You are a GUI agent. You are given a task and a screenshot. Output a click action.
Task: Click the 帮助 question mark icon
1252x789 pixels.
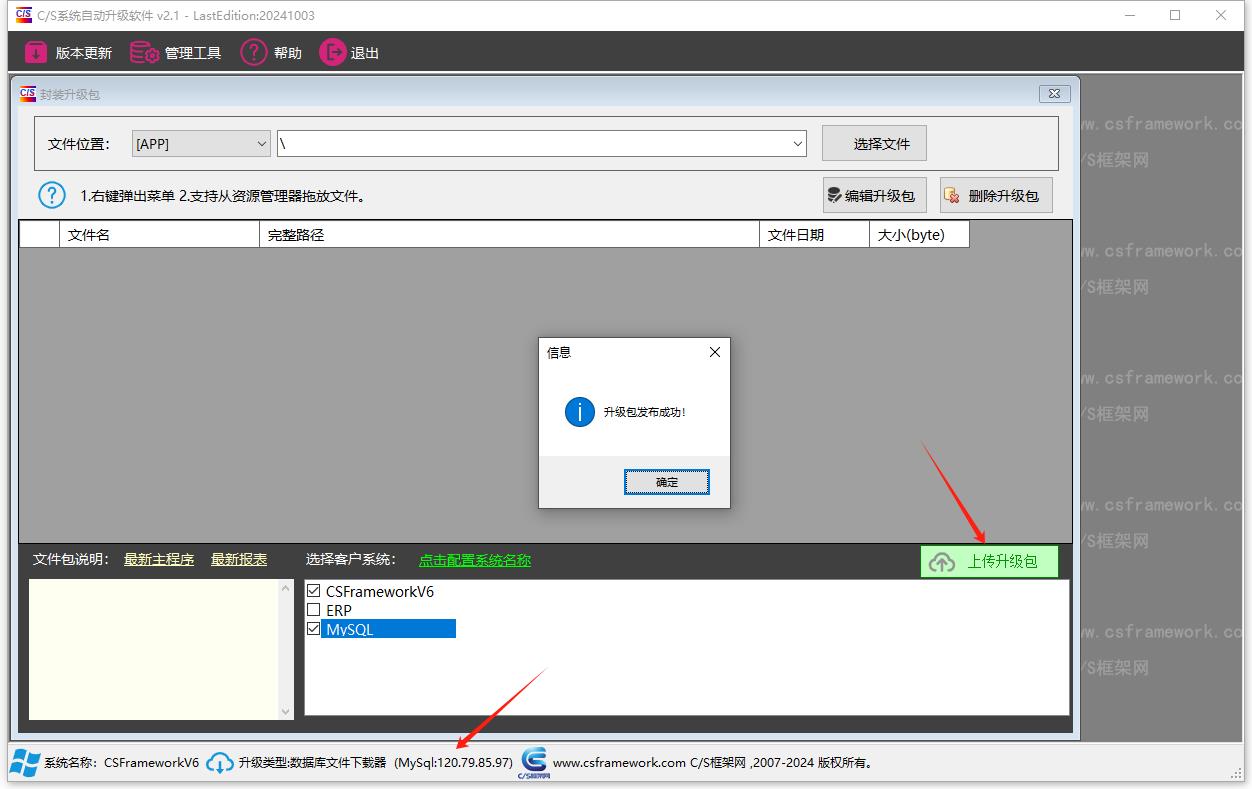tap(254, 53)
